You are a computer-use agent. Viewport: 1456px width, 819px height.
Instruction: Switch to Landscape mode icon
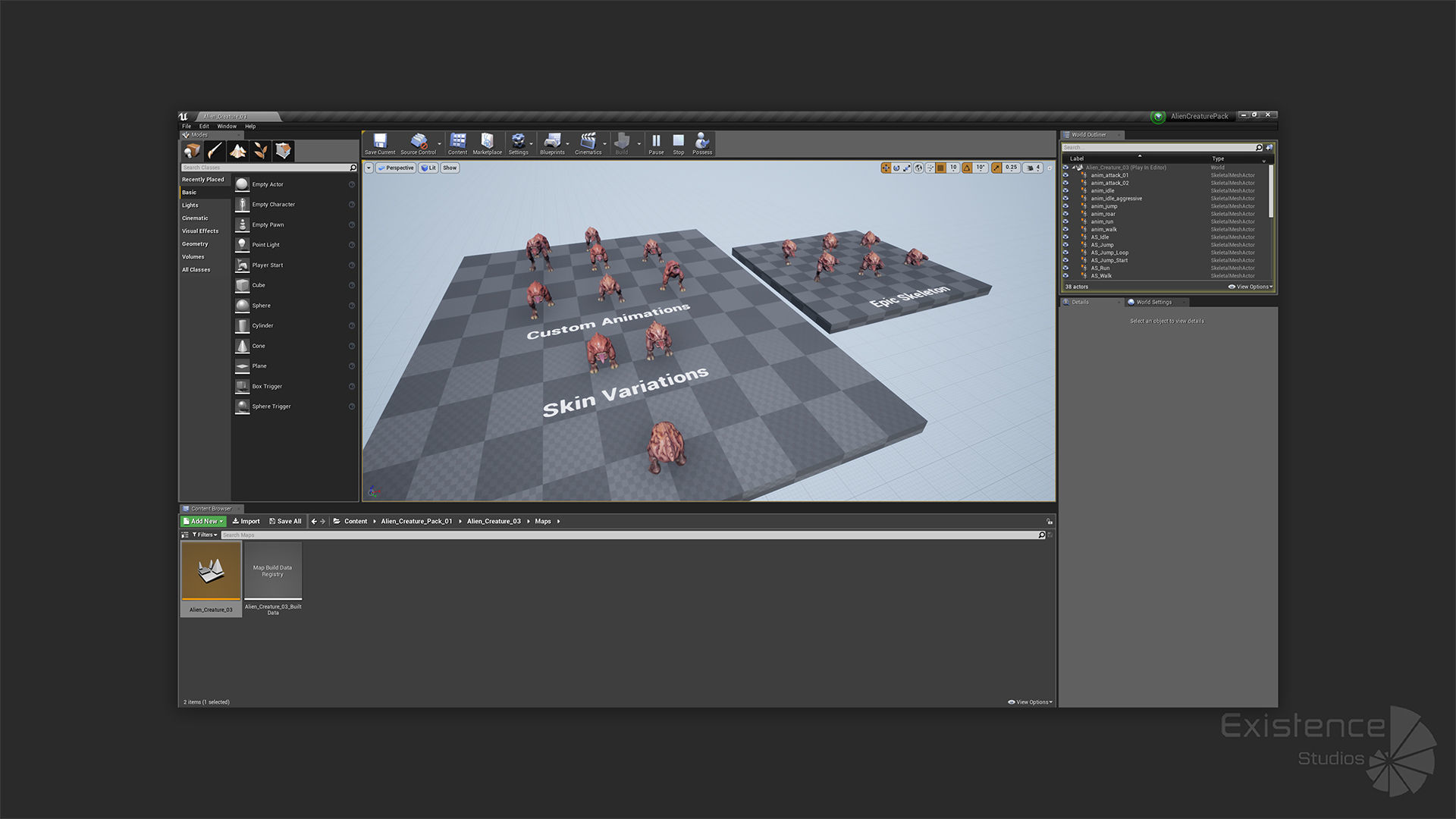(238, 151)
